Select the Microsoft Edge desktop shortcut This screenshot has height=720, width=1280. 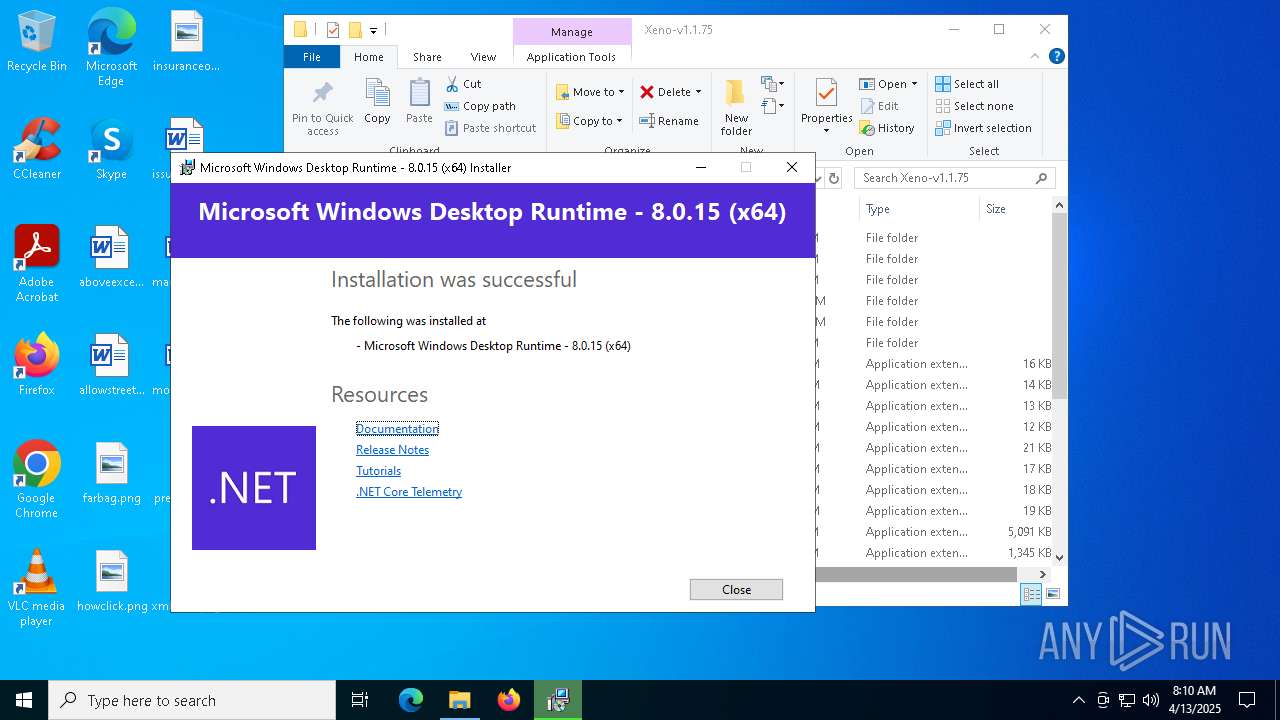(111, 48)
